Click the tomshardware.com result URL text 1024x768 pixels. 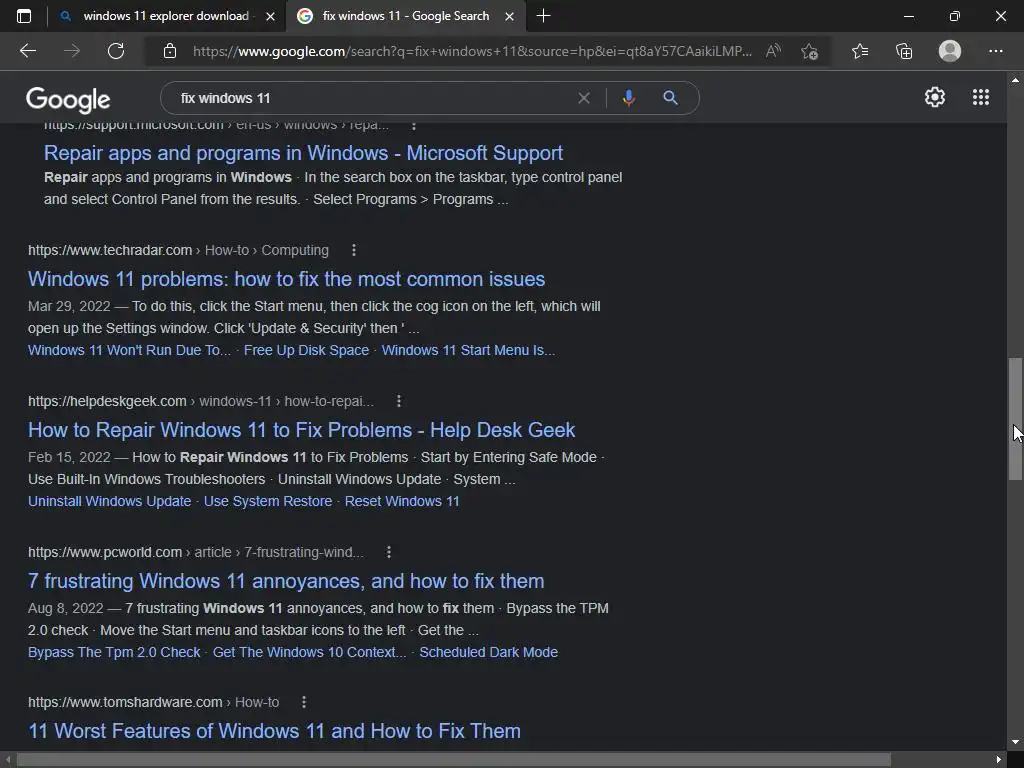coord(153,702)
